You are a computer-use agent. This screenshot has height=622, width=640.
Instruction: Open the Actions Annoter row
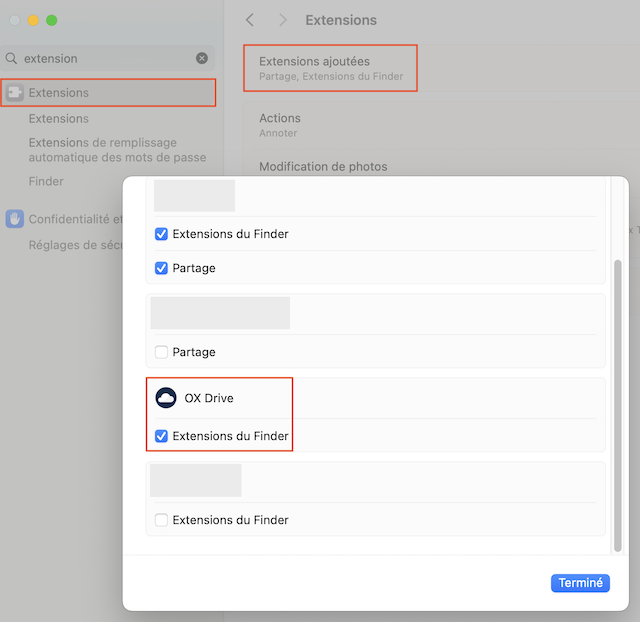tap(442, 125)
